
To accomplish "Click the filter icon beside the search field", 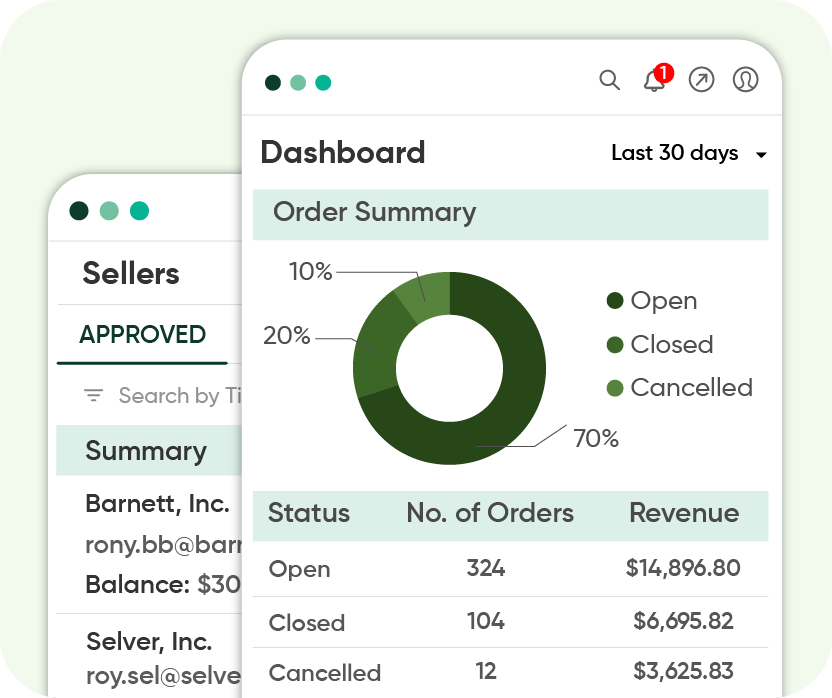I will point(93,395).
